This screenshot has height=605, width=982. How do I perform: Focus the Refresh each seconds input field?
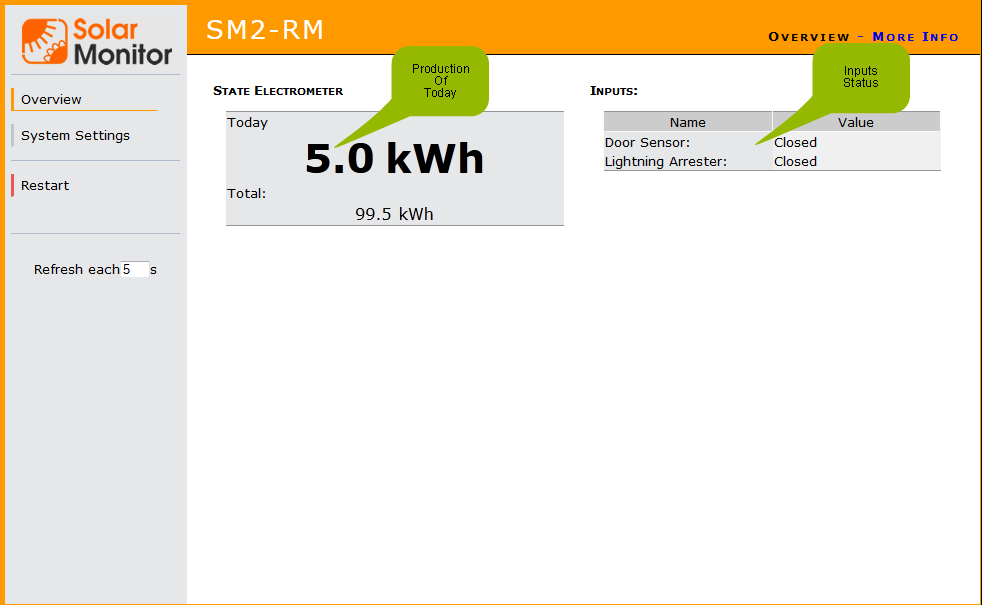(x=135, y=269)
